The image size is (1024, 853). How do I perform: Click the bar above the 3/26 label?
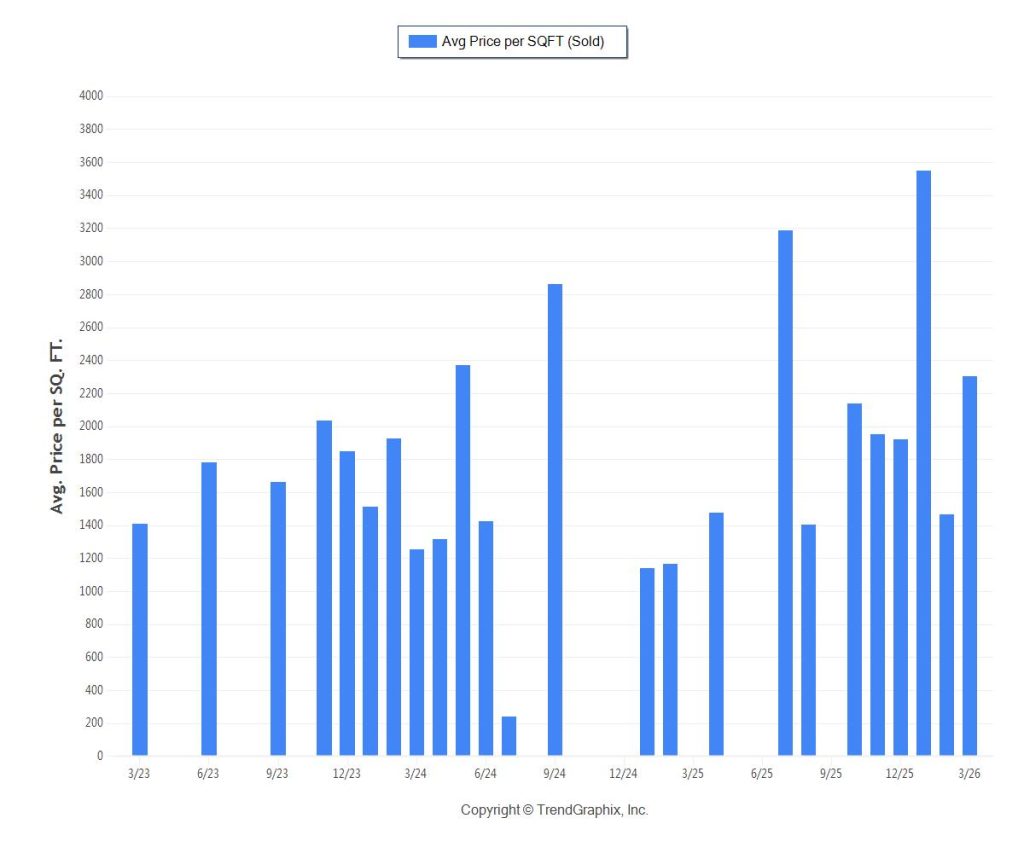[970, 566]
